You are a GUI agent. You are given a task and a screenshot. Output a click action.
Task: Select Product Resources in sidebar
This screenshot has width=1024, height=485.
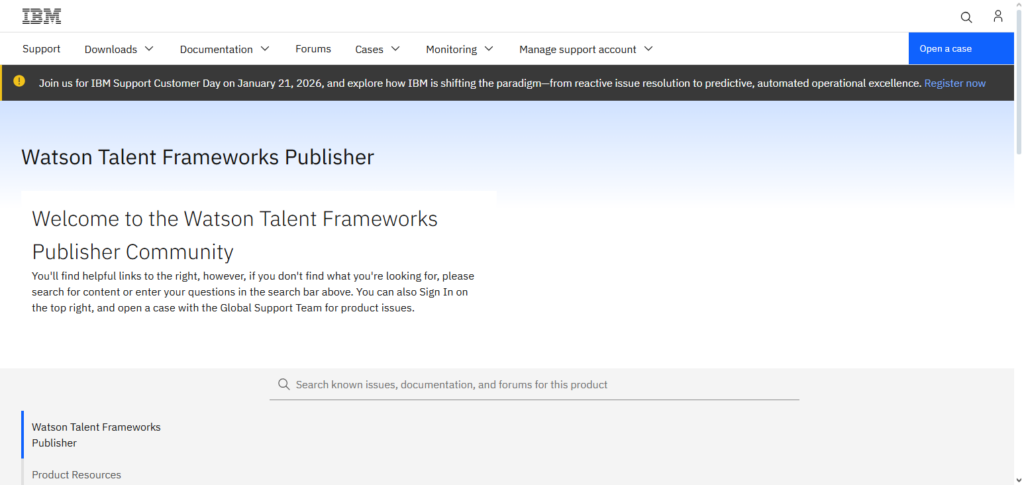(x=76, y=475)
